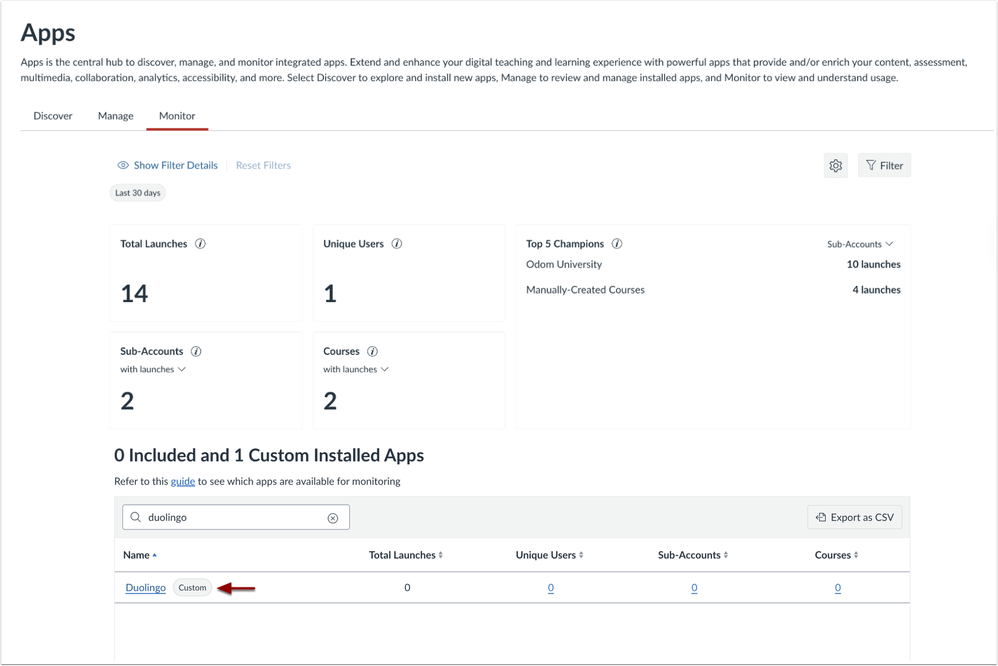Expand 'with launches' dropdown under Courses
Image resolution: width=998 pixels, height=666 pixels.
[356, 370]
